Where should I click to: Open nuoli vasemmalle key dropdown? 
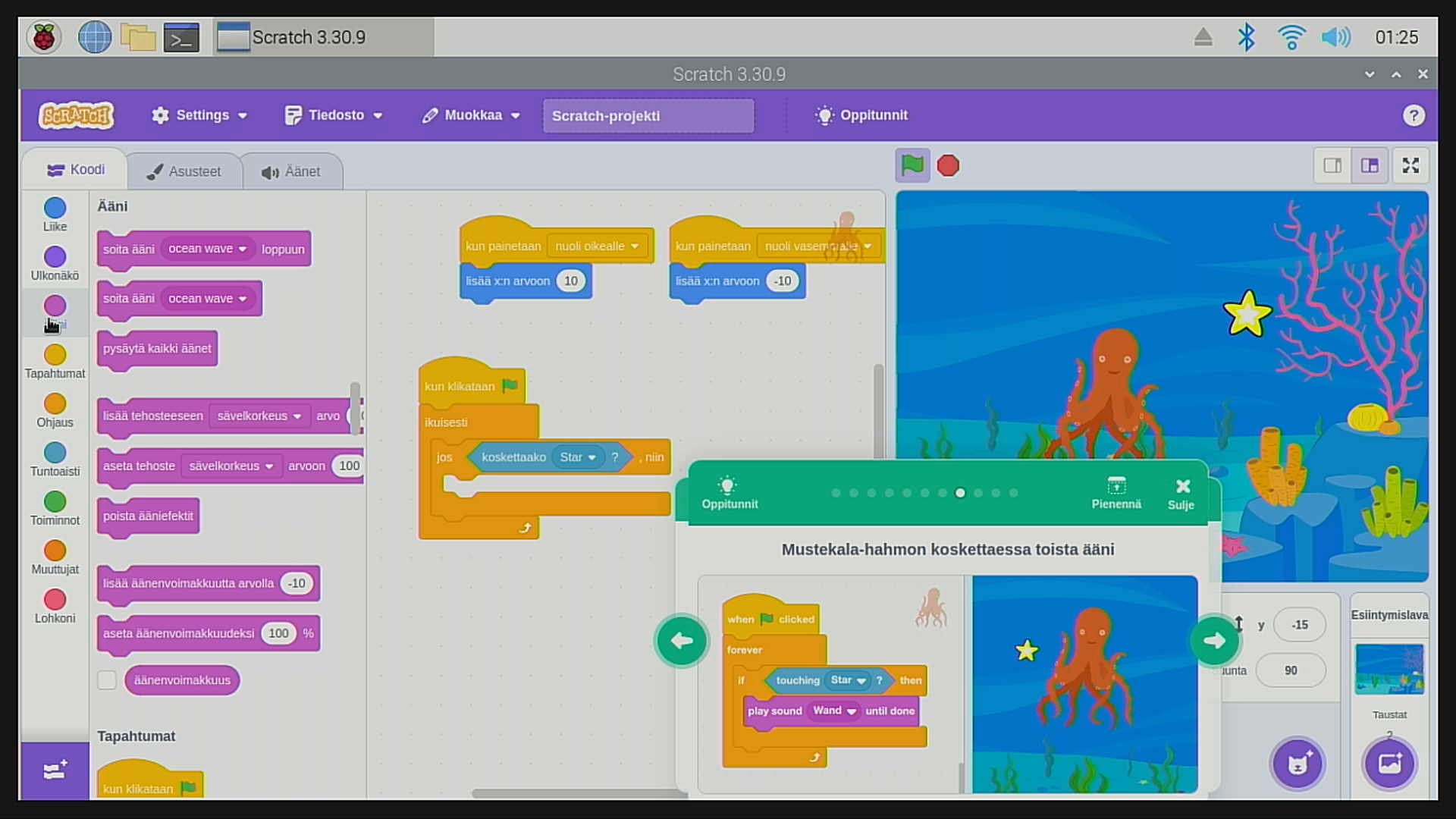point(818,246)
